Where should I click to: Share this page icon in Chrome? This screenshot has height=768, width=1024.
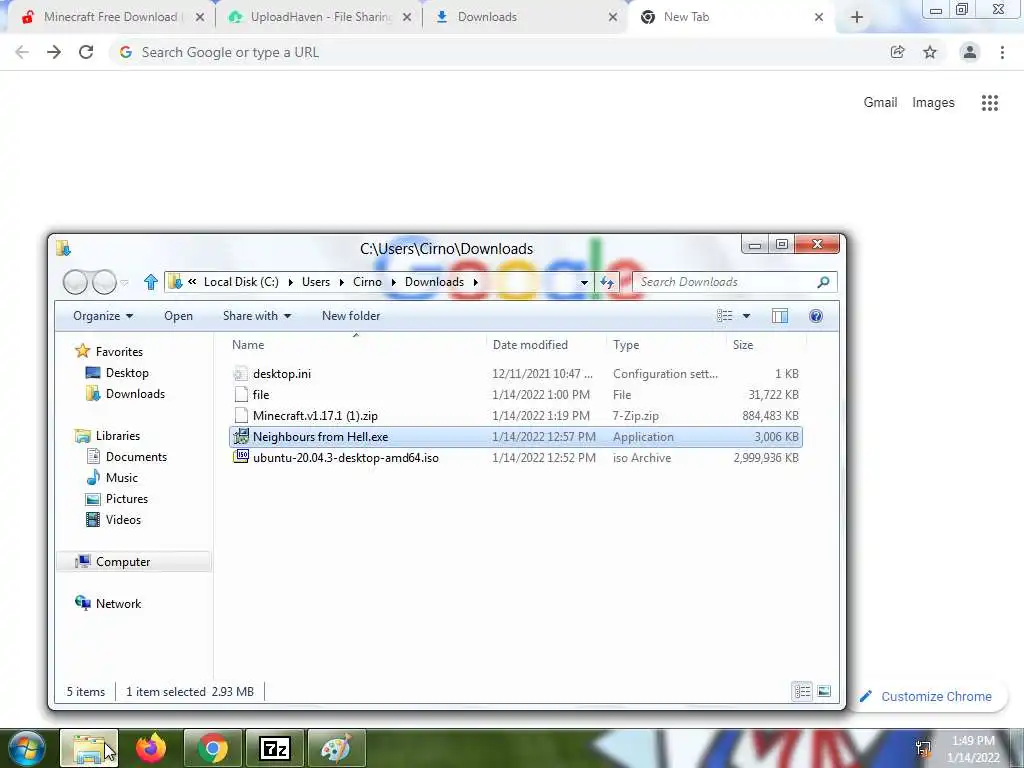[x=897, y=52]
